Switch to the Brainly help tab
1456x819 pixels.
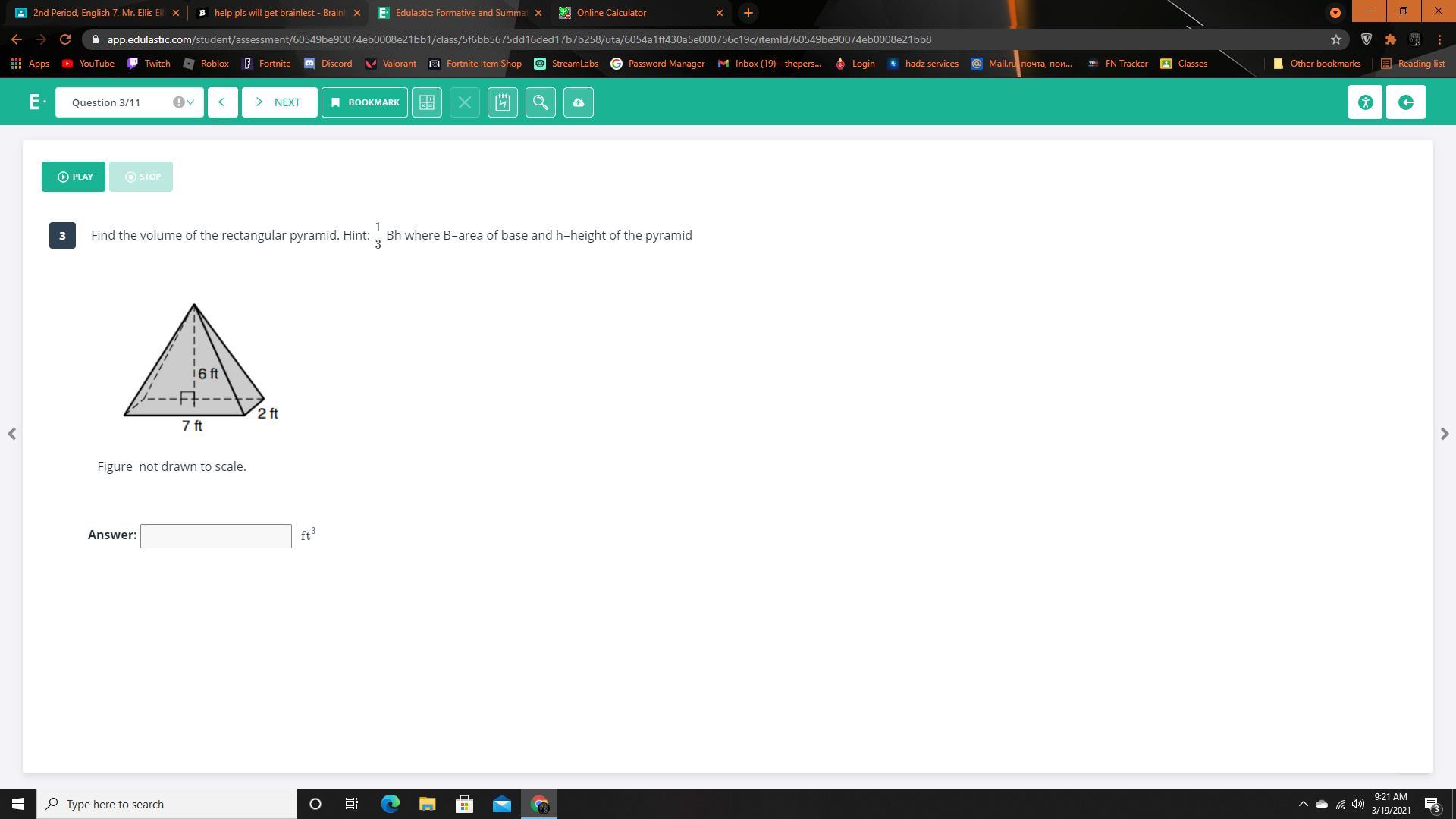point(278,13)
